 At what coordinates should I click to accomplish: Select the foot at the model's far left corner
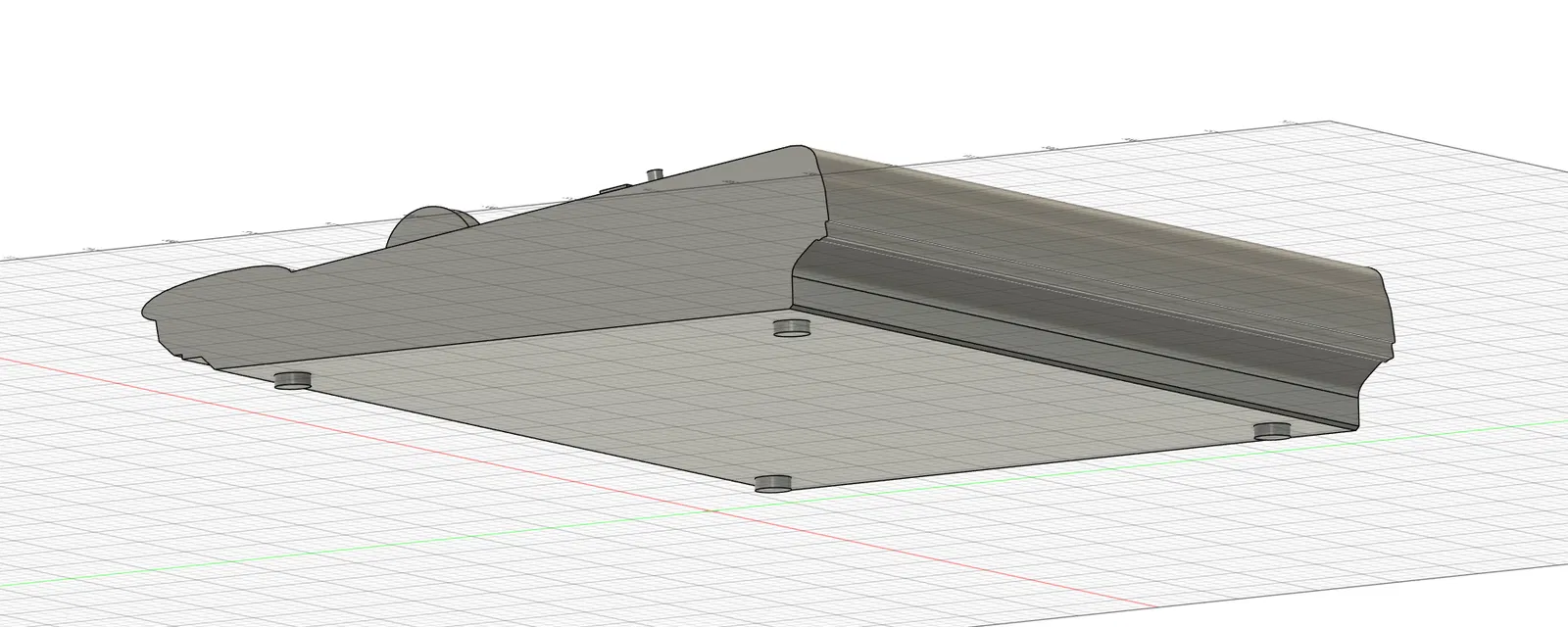(x=292, y=380)
